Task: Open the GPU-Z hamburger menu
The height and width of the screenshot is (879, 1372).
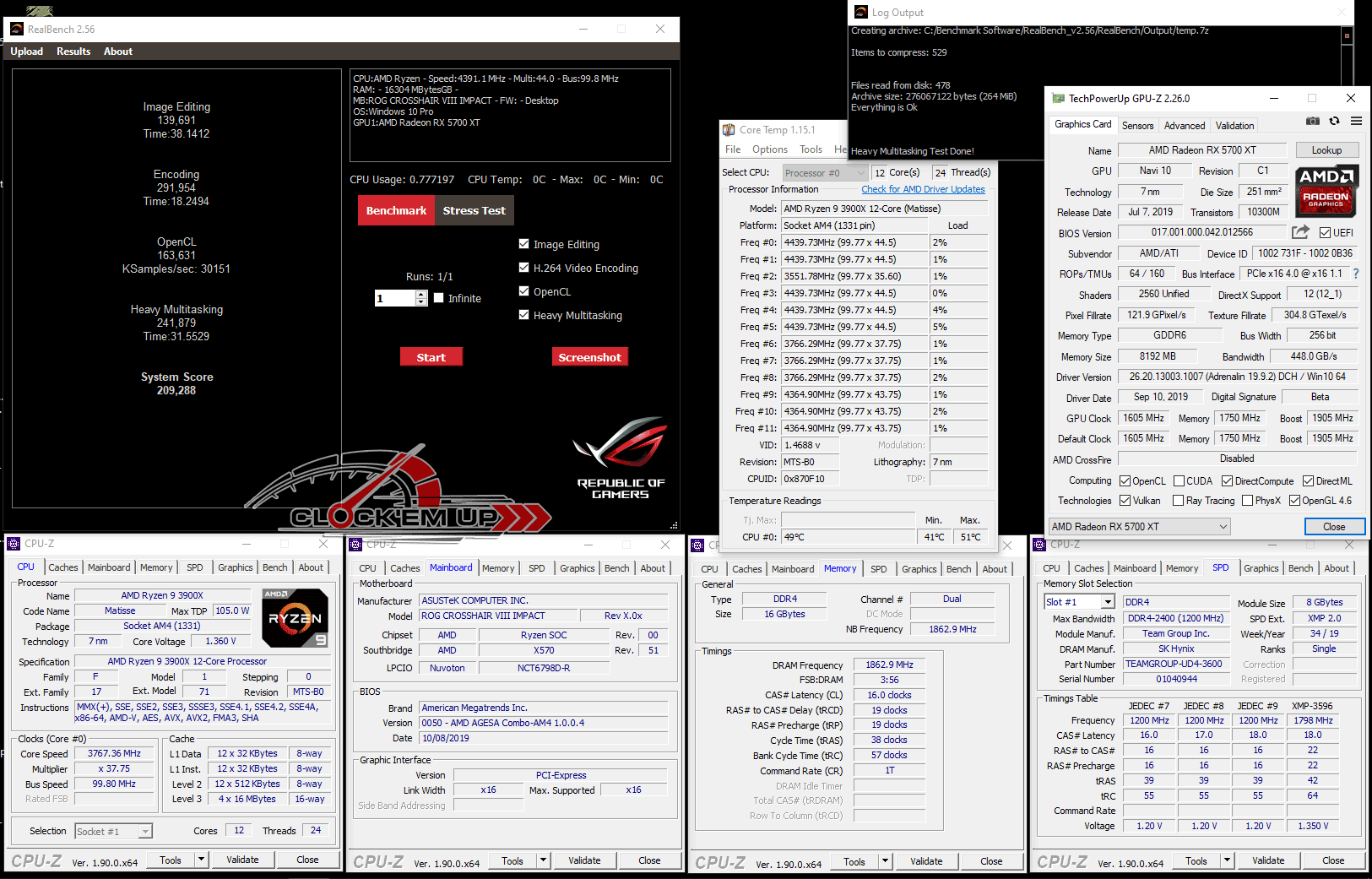Action: coord(1356,122)
